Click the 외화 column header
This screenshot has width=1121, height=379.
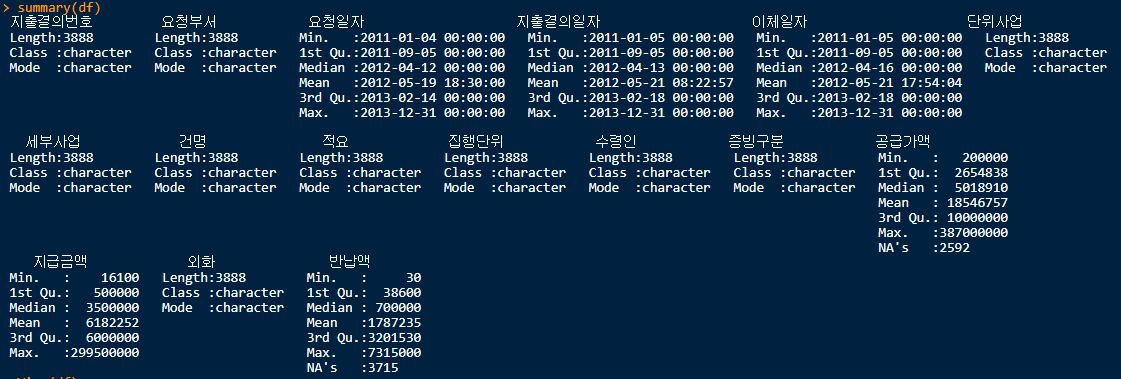pyautogui.click(x=201, y=262)
